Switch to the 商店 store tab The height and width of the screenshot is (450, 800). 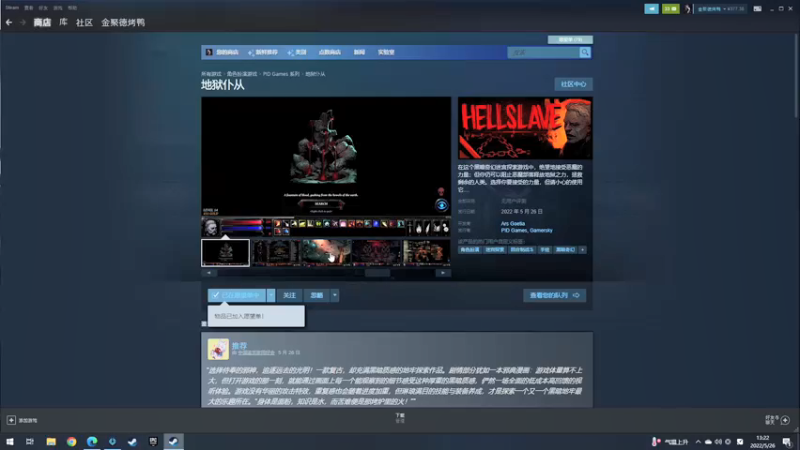click(42, 22)
